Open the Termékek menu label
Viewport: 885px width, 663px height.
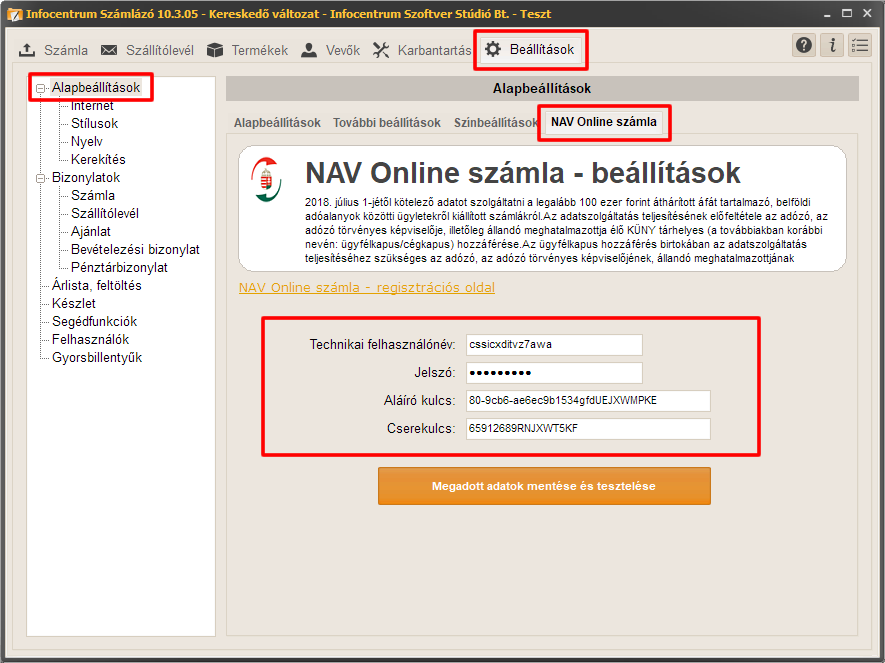point(260,50)
